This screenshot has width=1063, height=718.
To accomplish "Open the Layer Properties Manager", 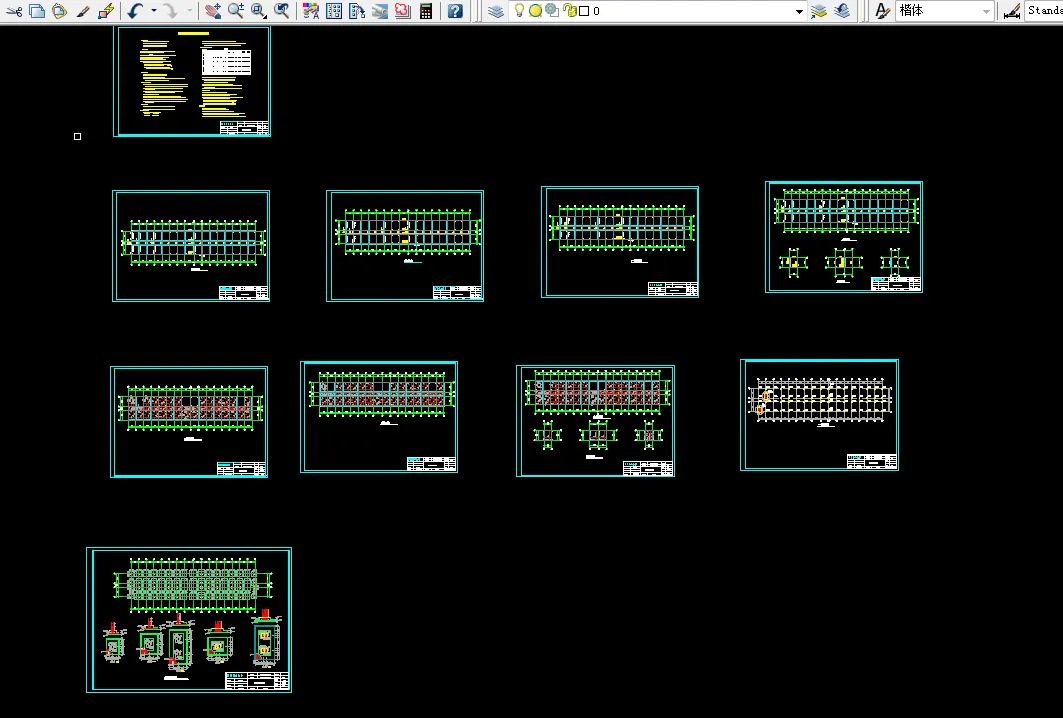I will pyautogui.click(x=496, y=11).
